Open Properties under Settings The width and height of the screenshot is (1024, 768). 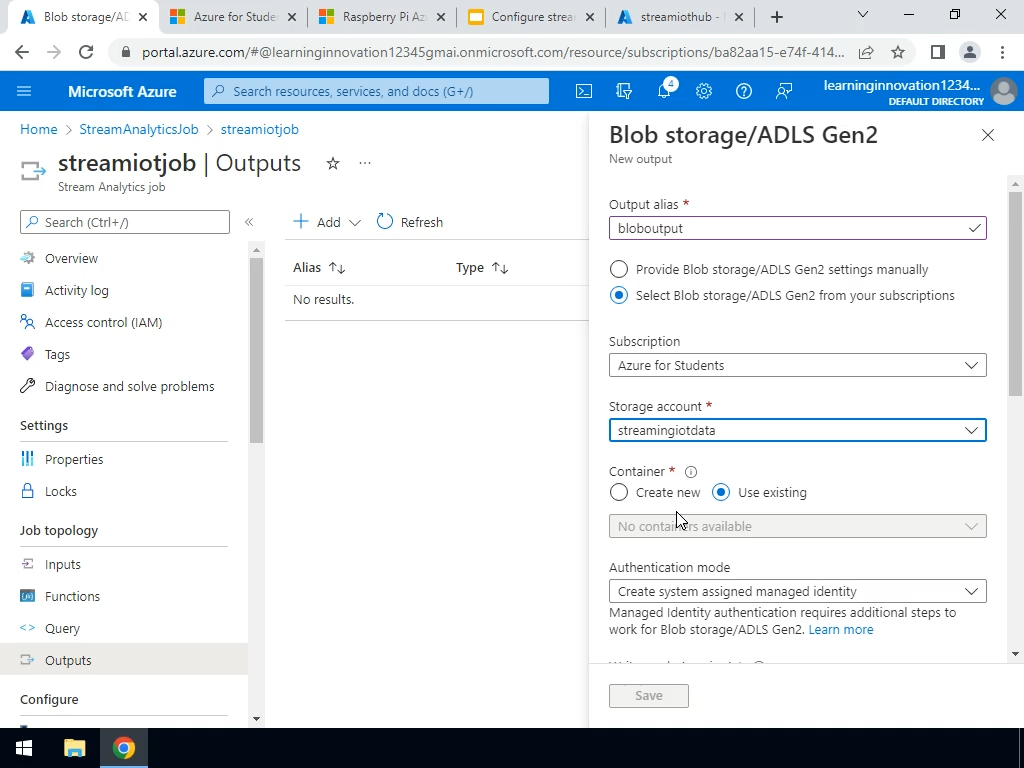click(74, 460)
